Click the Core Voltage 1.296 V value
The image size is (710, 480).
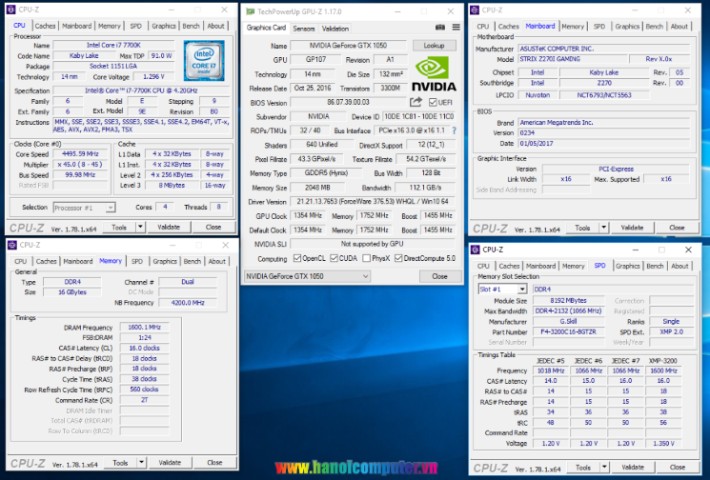tap(154, 77)
